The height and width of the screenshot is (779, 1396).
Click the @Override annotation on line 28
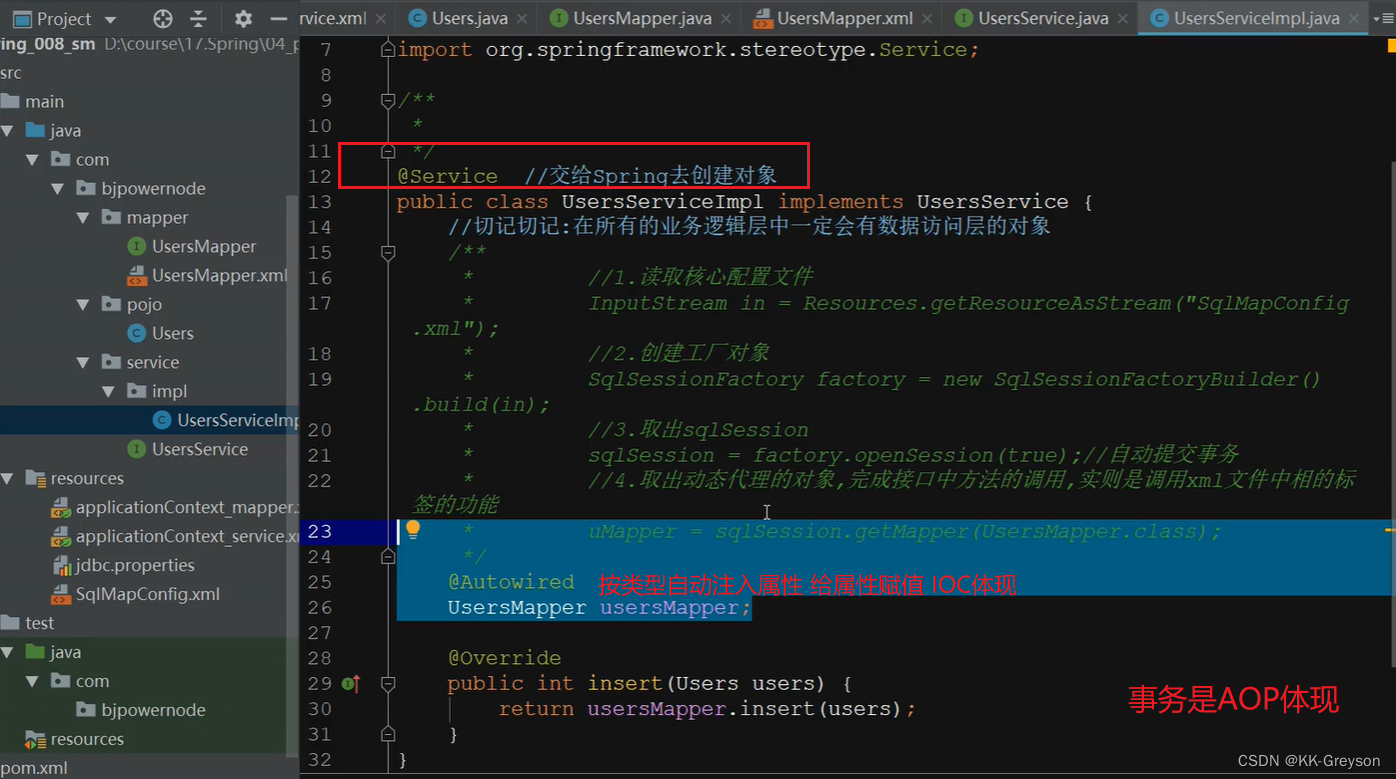pos(504,658)
